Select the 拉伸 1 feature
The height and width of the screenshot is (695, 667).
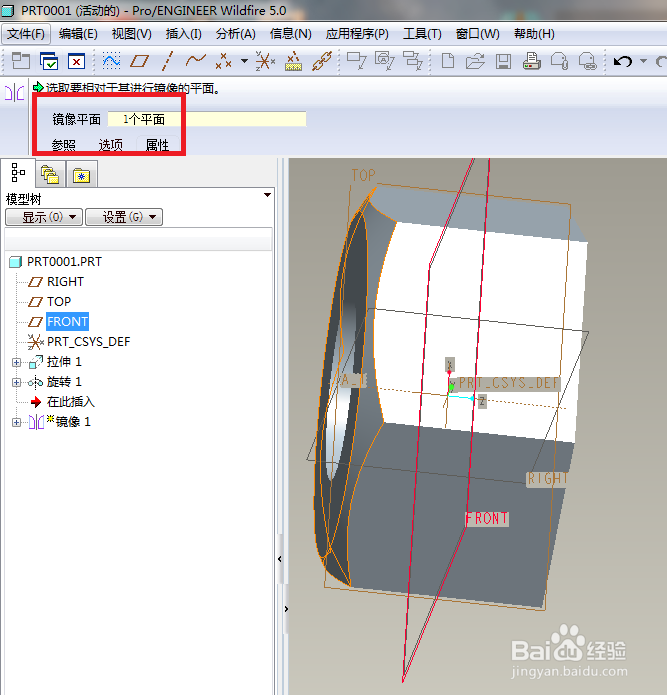coord(64,362)
